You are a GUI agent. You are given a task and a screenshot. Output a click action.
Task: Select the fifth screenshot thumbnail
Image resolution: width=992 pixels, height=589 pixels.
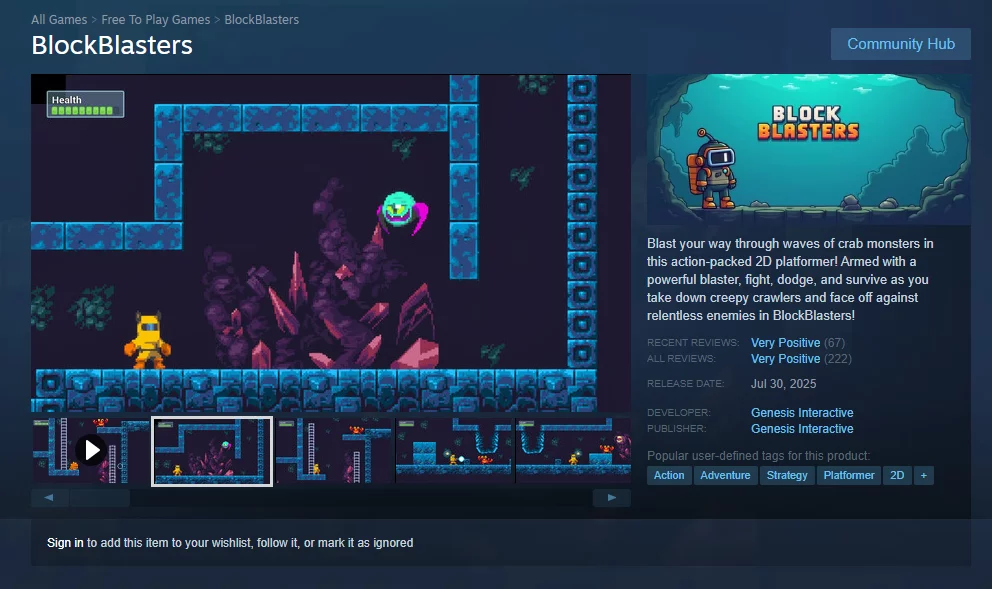click(573, 451)
